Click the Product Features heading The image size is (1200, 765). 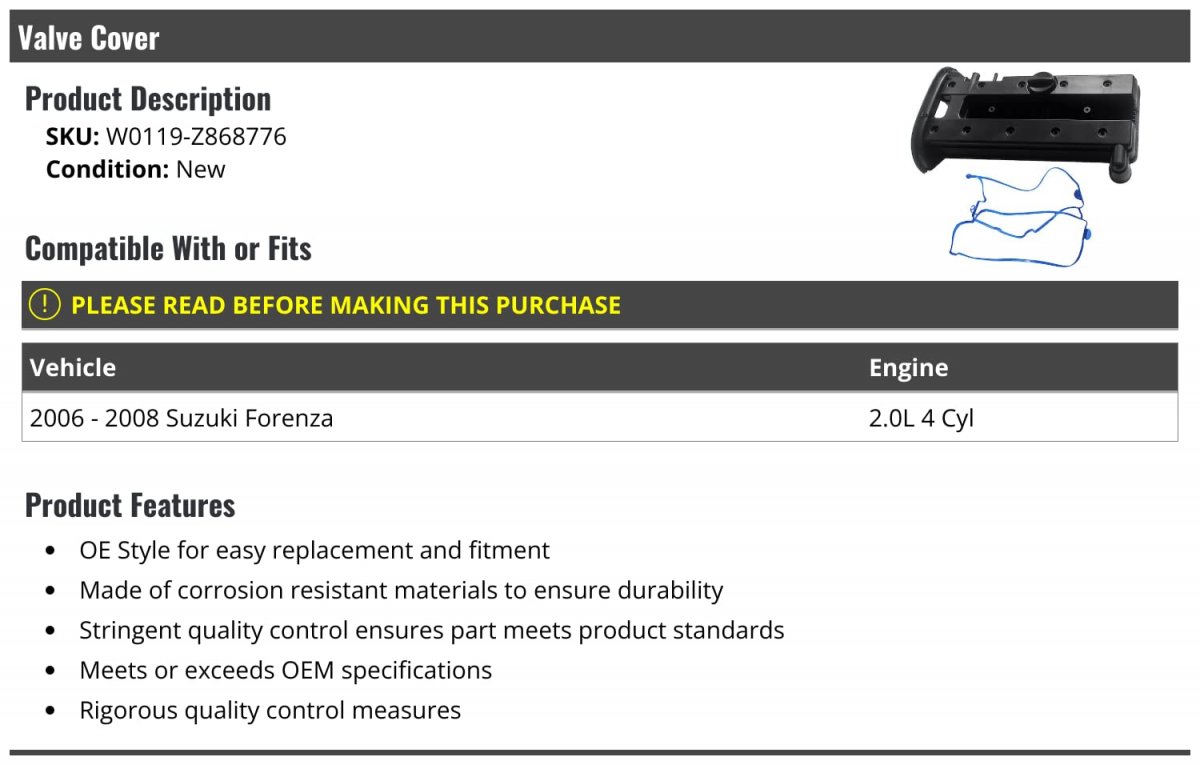130,505
